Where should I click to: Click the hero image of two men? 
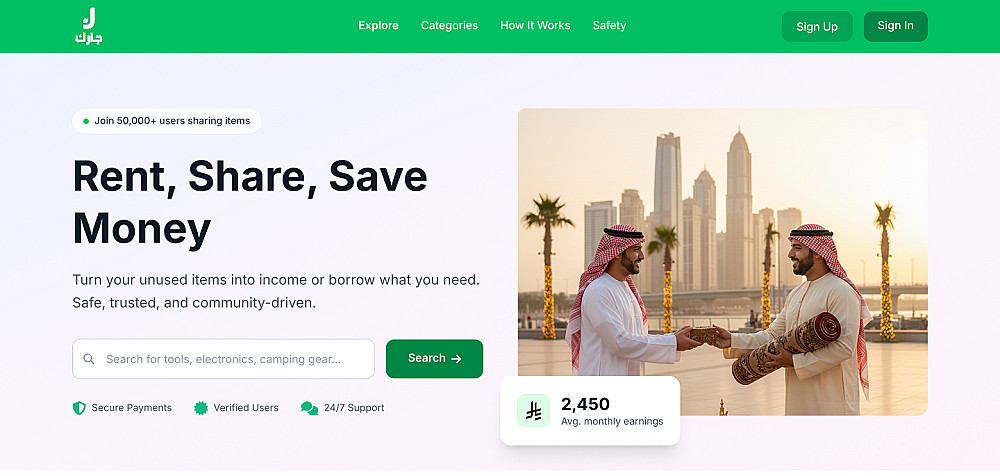pos(723,262)
